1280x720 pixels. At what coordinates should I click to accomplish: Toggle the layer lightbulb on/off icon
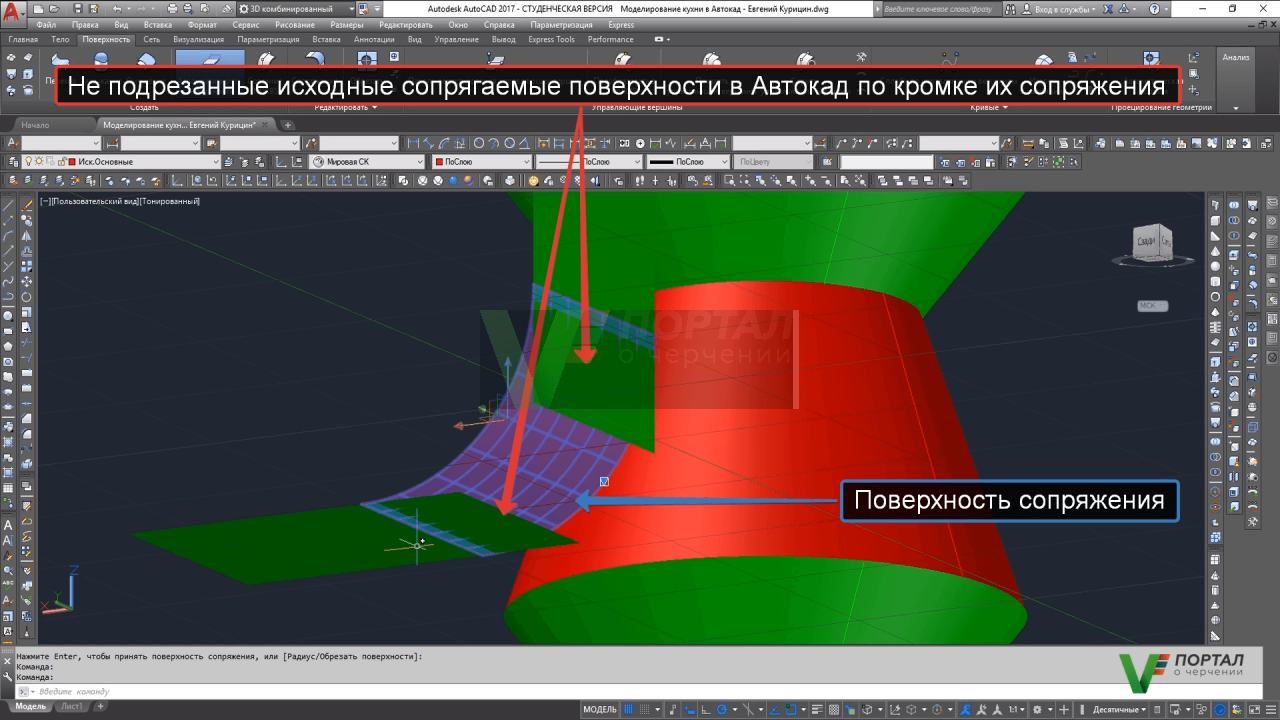(x=28, y=162)
